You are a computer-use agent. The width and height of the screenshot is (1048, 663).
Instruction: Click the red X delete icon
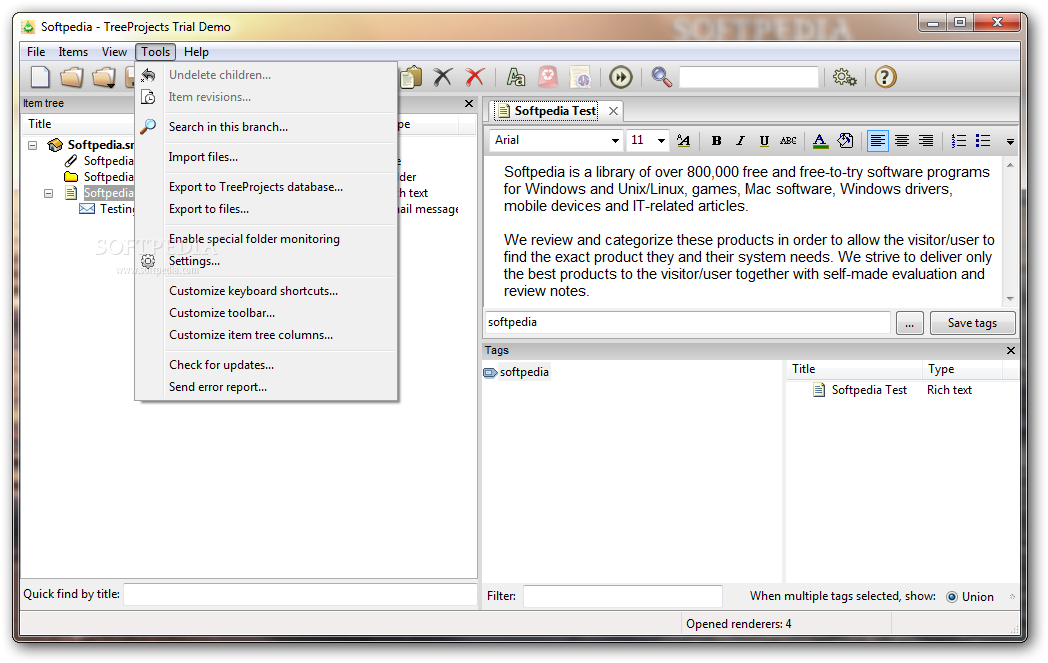pyautogui.click(x=475, y=78)
